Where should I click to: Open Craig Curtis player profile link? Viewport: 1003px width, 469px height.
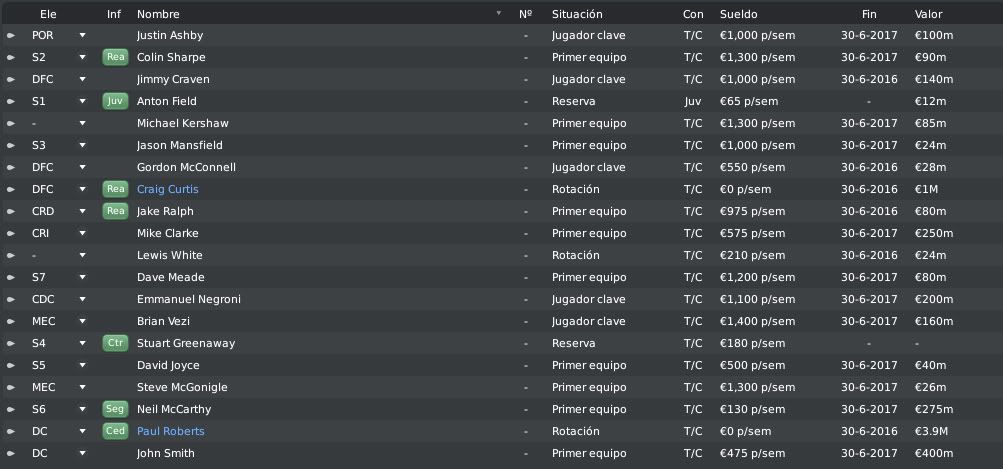(x=168, y=189)
